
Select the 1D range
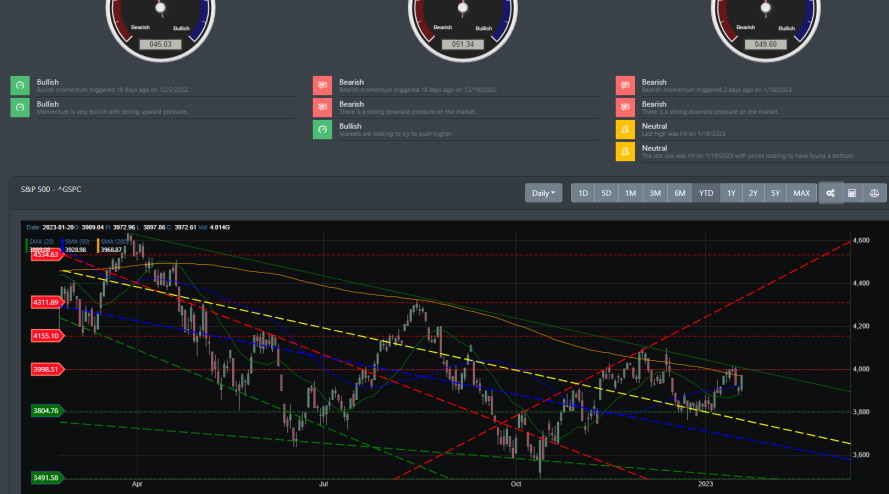tap(583, 193)
